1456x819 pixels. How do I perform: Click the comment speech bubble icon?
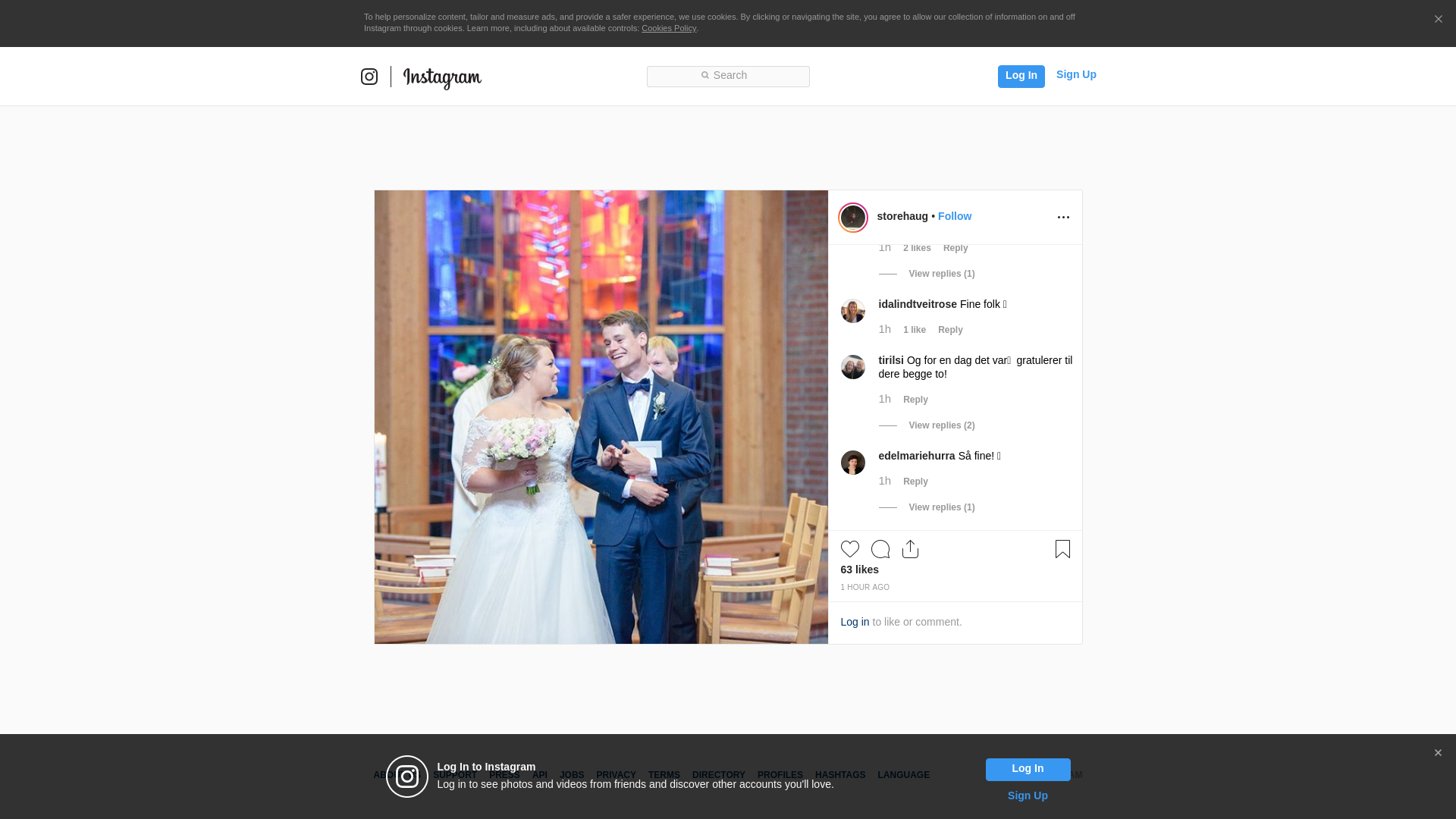click(x=880, y=549)
